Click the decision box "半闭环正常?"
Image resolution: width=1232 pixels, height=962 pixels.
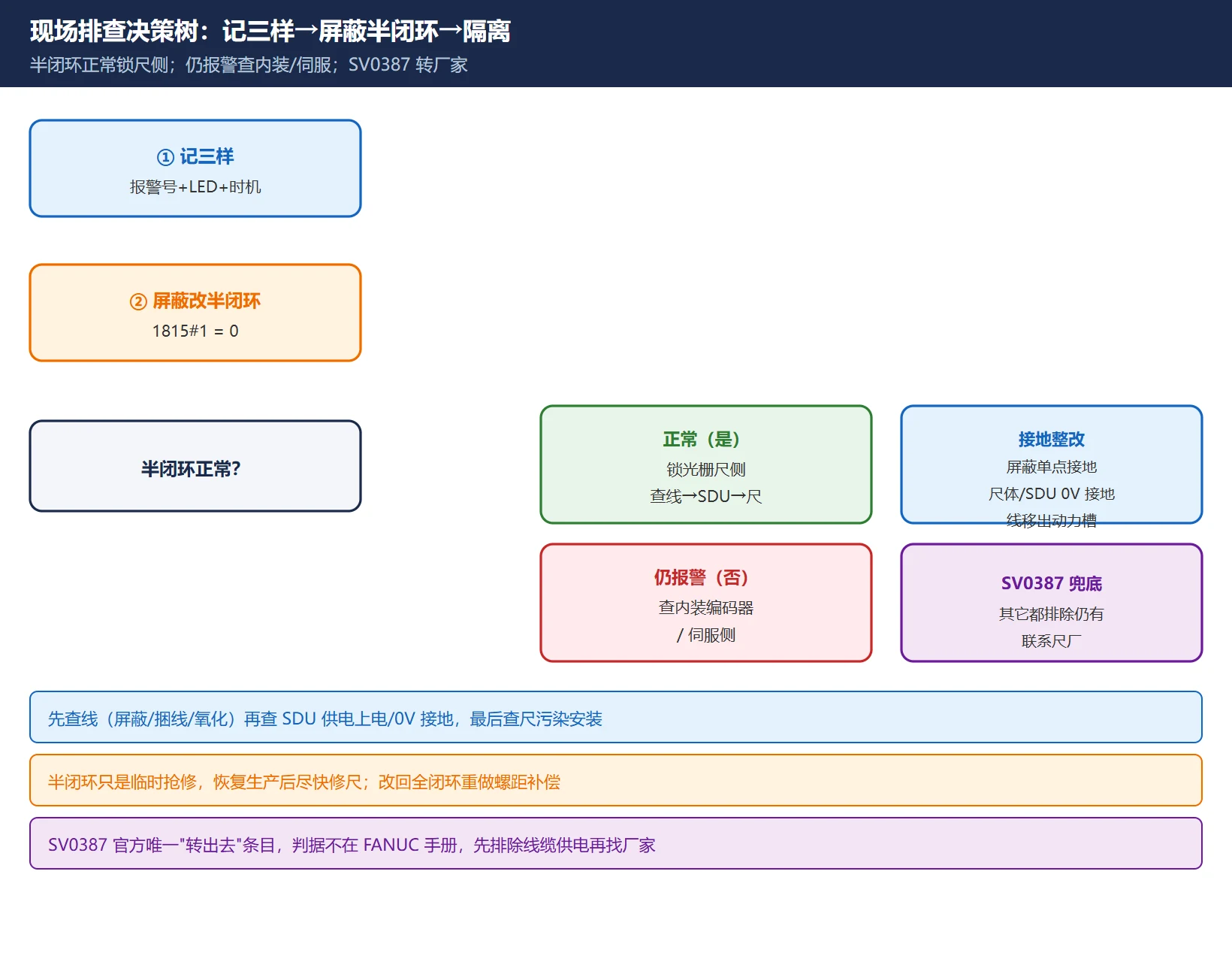[195, 466]
